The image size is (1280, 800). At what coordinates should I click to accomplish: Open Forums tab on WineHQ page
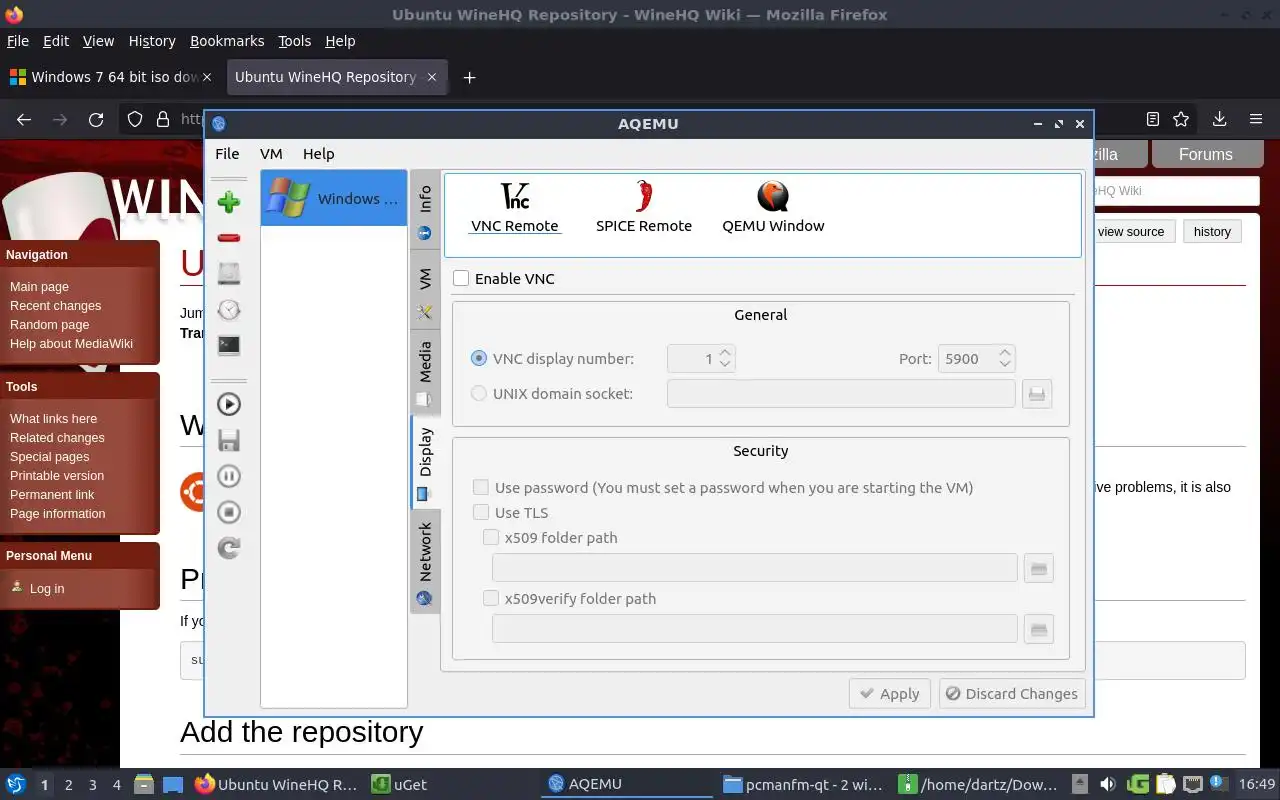click(x=1205, y=154)
